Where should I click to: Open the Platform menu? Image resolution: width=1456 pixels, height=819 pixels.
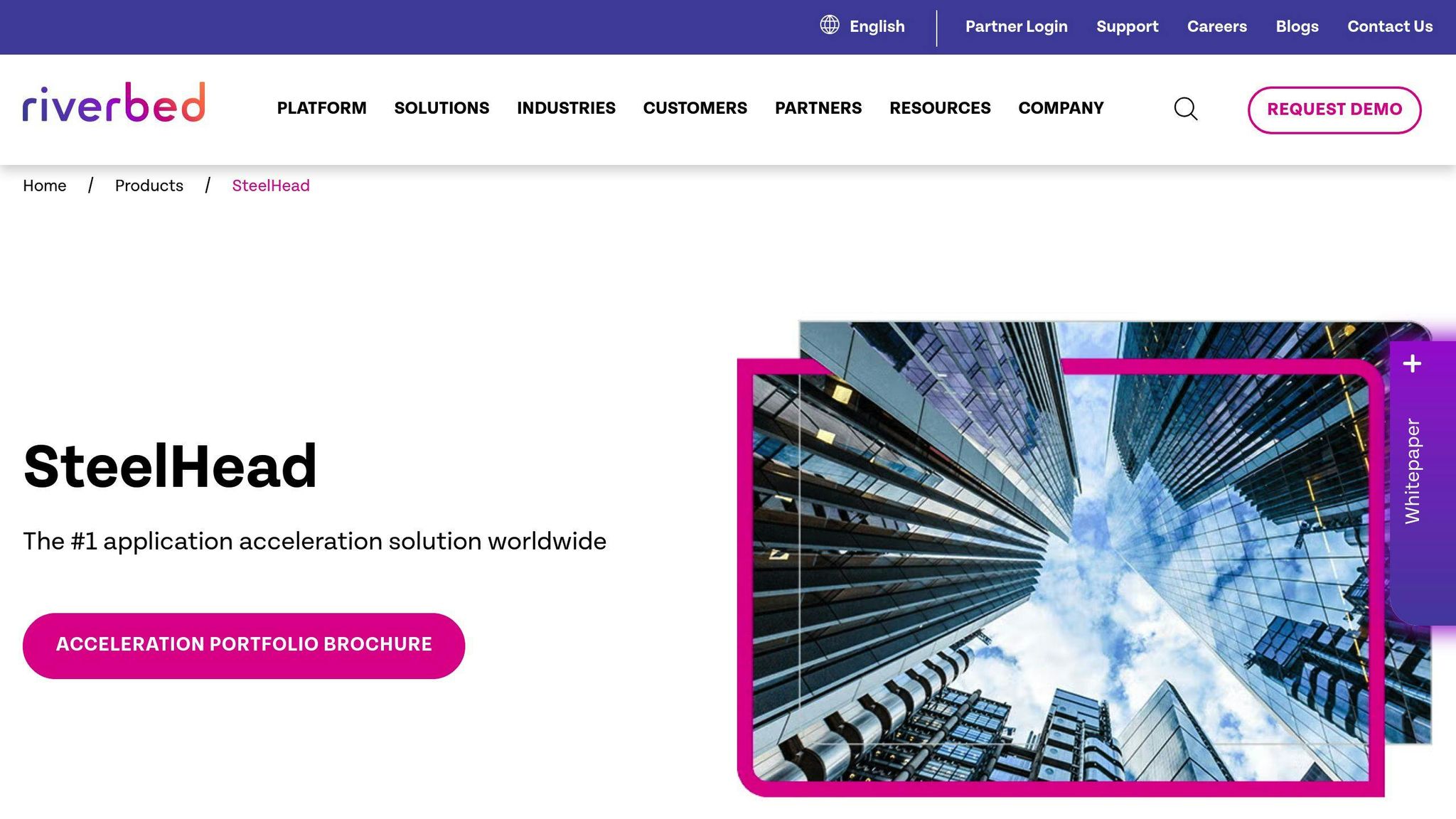click(321, 108)
